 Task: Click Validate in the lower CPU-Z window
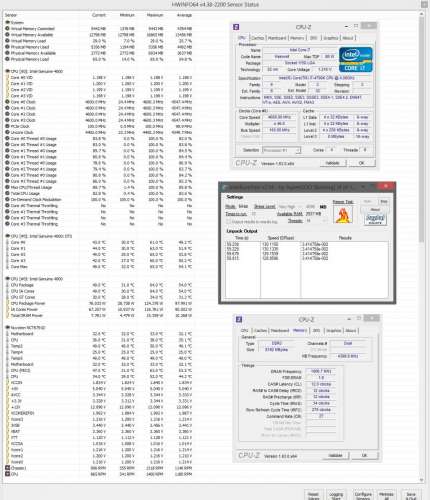tap(336, 455)
